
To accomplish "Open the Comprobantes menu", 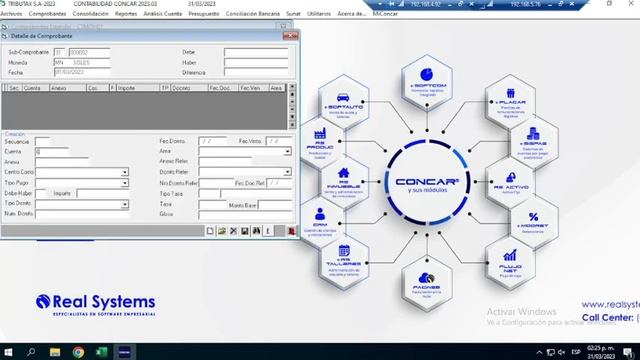I will [47, 13].
